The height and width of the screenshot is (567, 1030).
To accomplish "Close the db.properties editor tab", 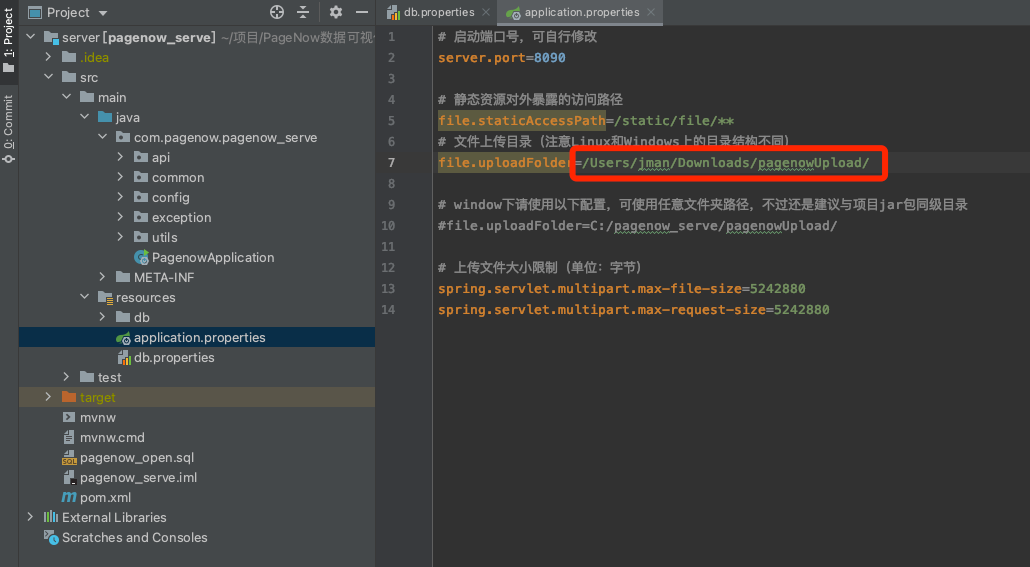I will point(486,12).
